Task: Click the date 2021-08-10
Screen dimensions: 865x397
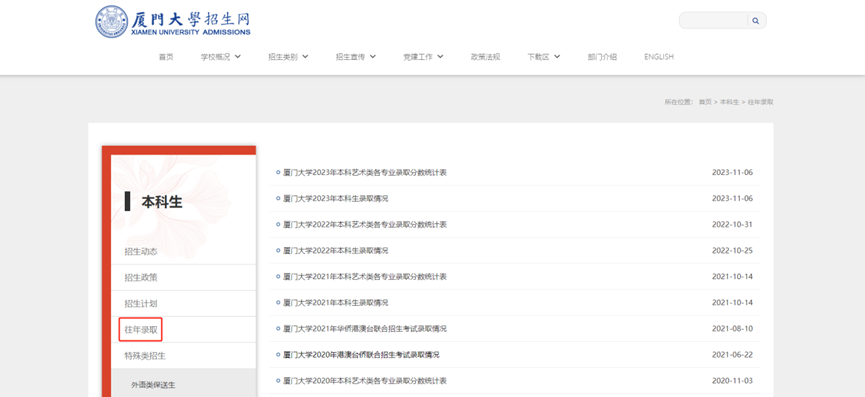Action: 732,329
